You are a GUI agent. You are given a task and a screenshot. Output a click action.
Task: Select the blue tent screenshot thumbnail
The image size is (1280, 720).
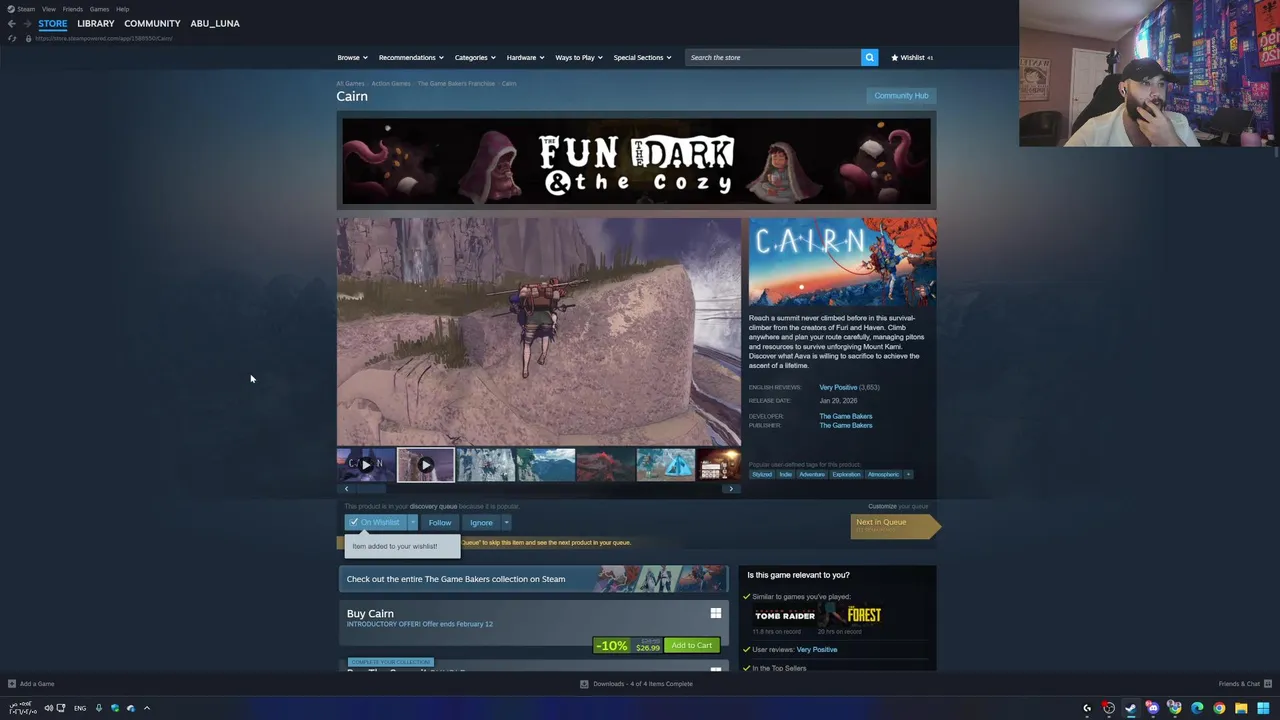click(x=666, y=465)
